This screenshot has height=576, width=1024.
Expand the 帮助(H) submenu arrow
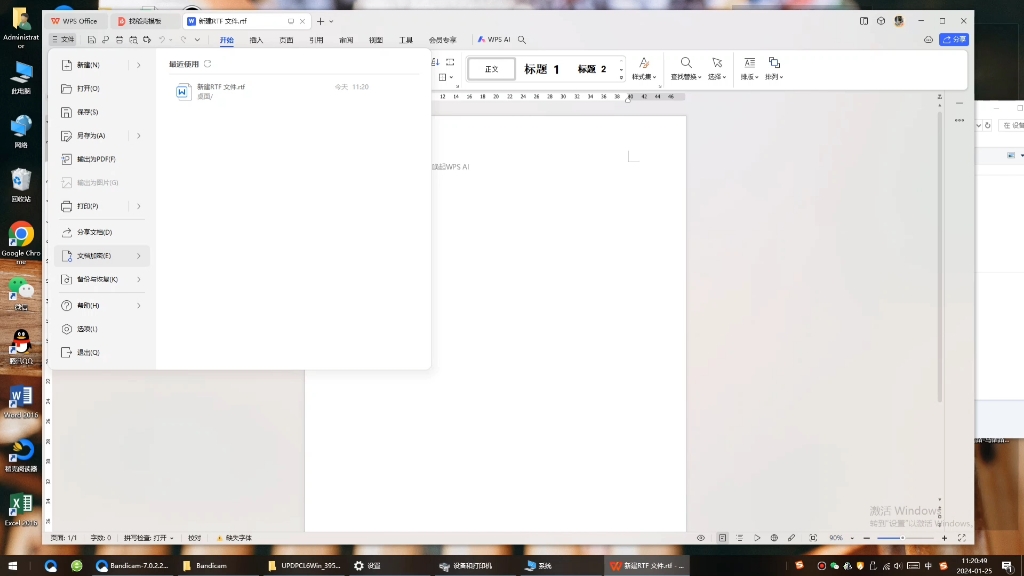[138, 306]
